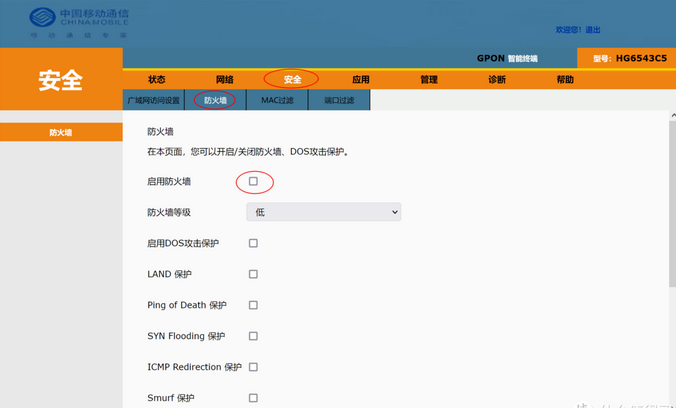
Task: Click the 退出 logout link
Action: (x=593, y=30)
